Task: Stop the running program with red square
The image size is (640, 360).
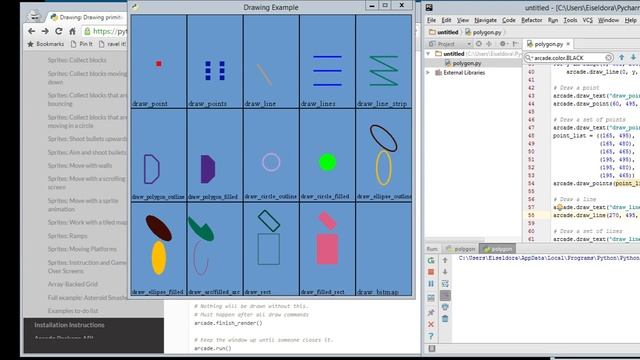Action: point(431,272)
